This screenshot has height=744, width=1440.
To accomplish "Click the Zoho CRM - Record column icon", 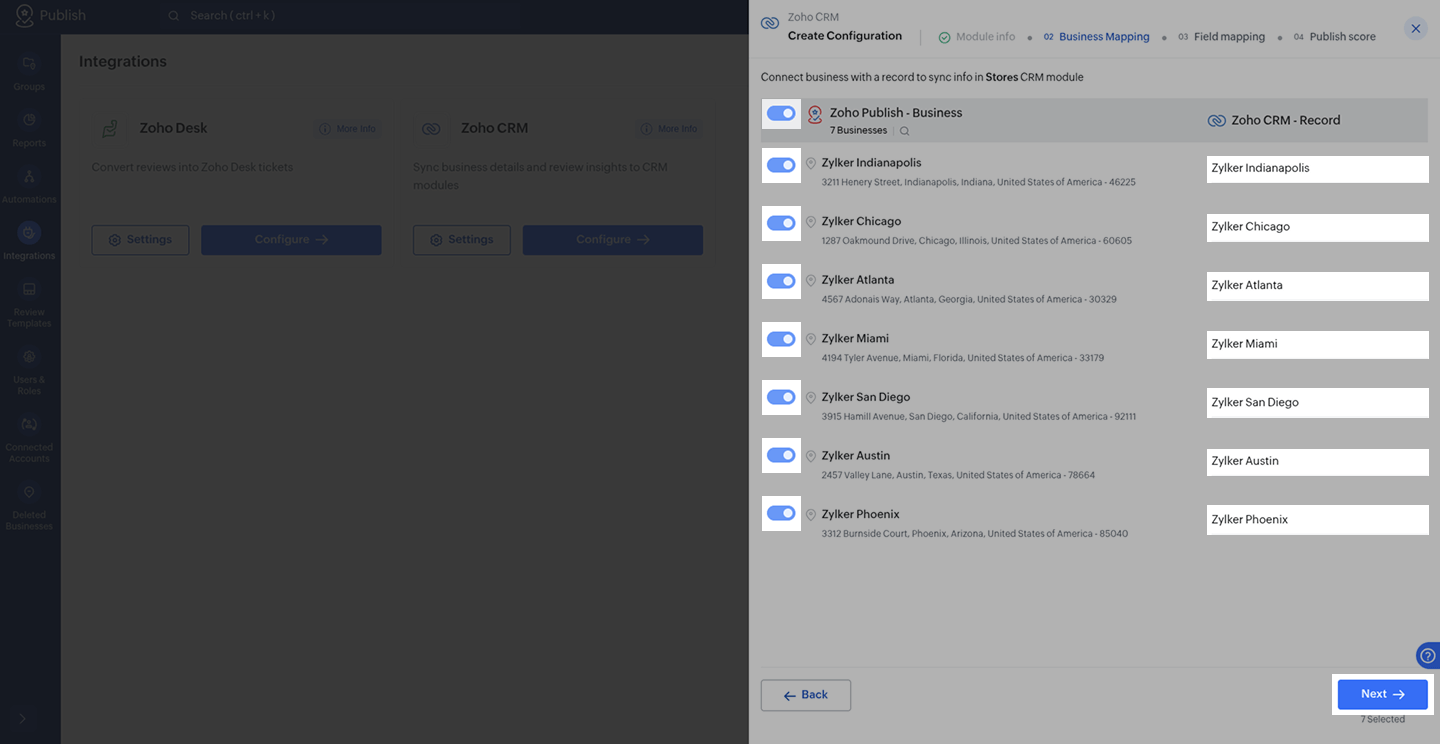I will pyautogui.click(x=1217, y=121).
